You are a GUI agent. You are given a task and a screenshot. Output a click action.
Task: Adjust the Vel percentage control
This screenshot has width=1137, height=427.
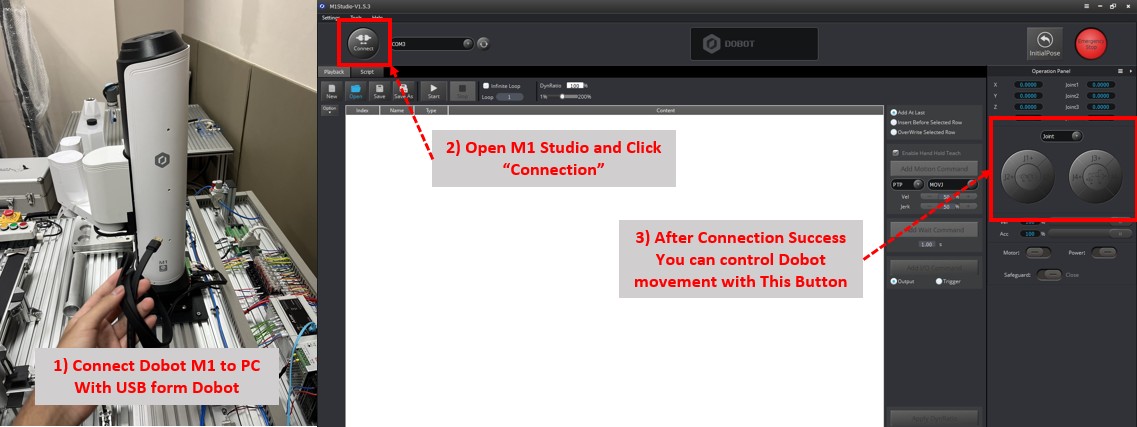click(x=949, y=196)
